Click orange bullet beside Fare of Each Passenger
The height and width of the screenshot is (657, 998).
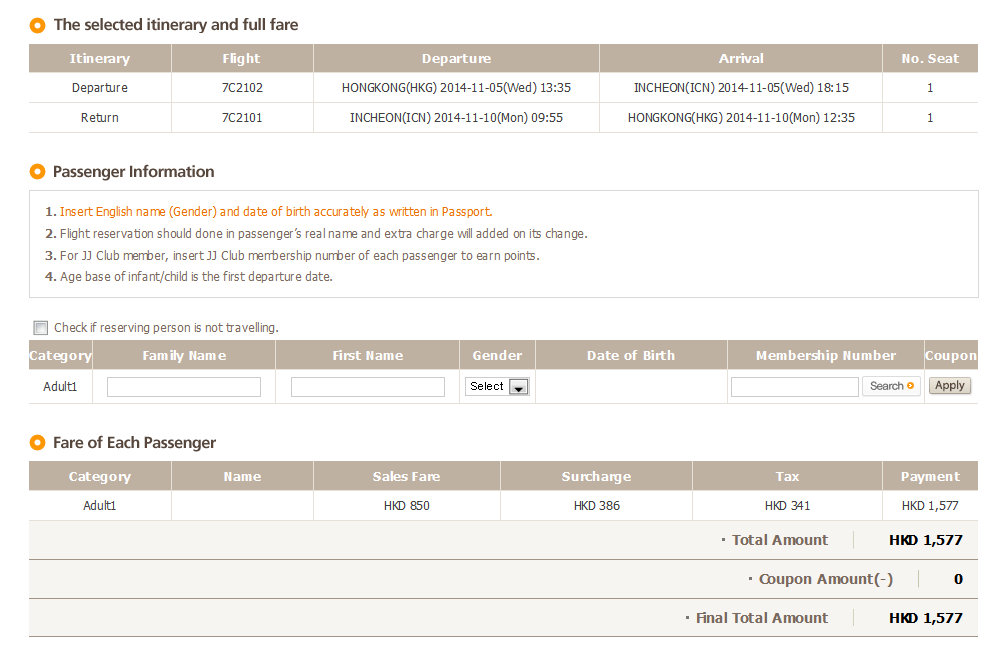(x=37, y=443)
